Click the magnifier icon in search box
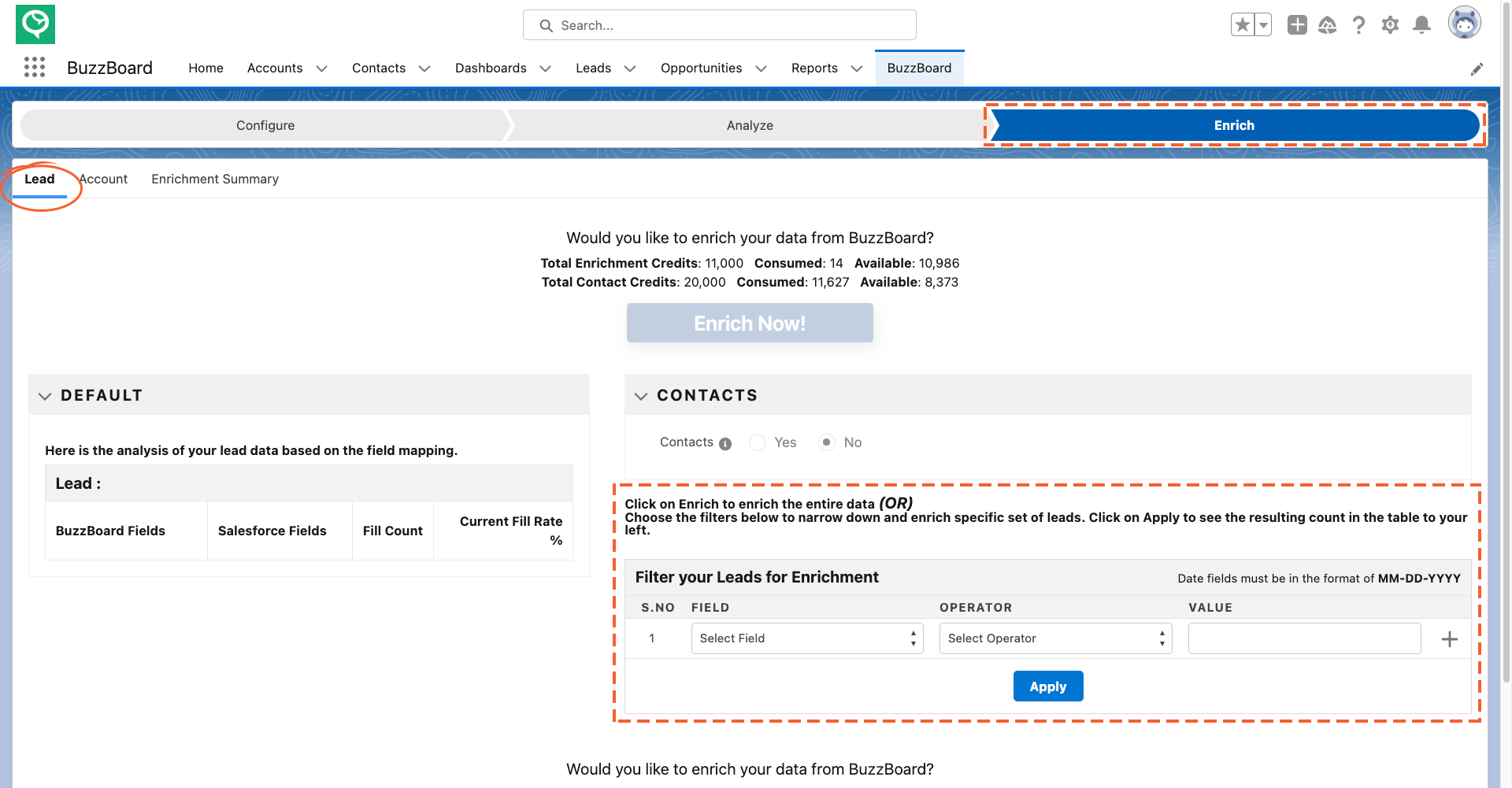 [546, 26]
